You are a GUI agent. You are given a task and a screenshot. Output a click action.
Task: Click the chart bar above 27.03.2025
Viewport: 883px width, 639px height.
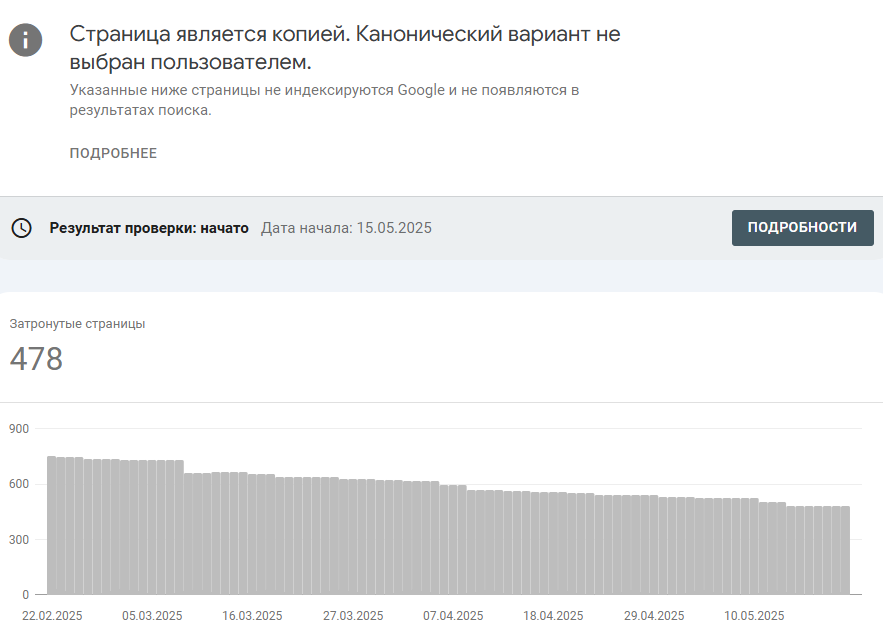(x=353, y=537)
